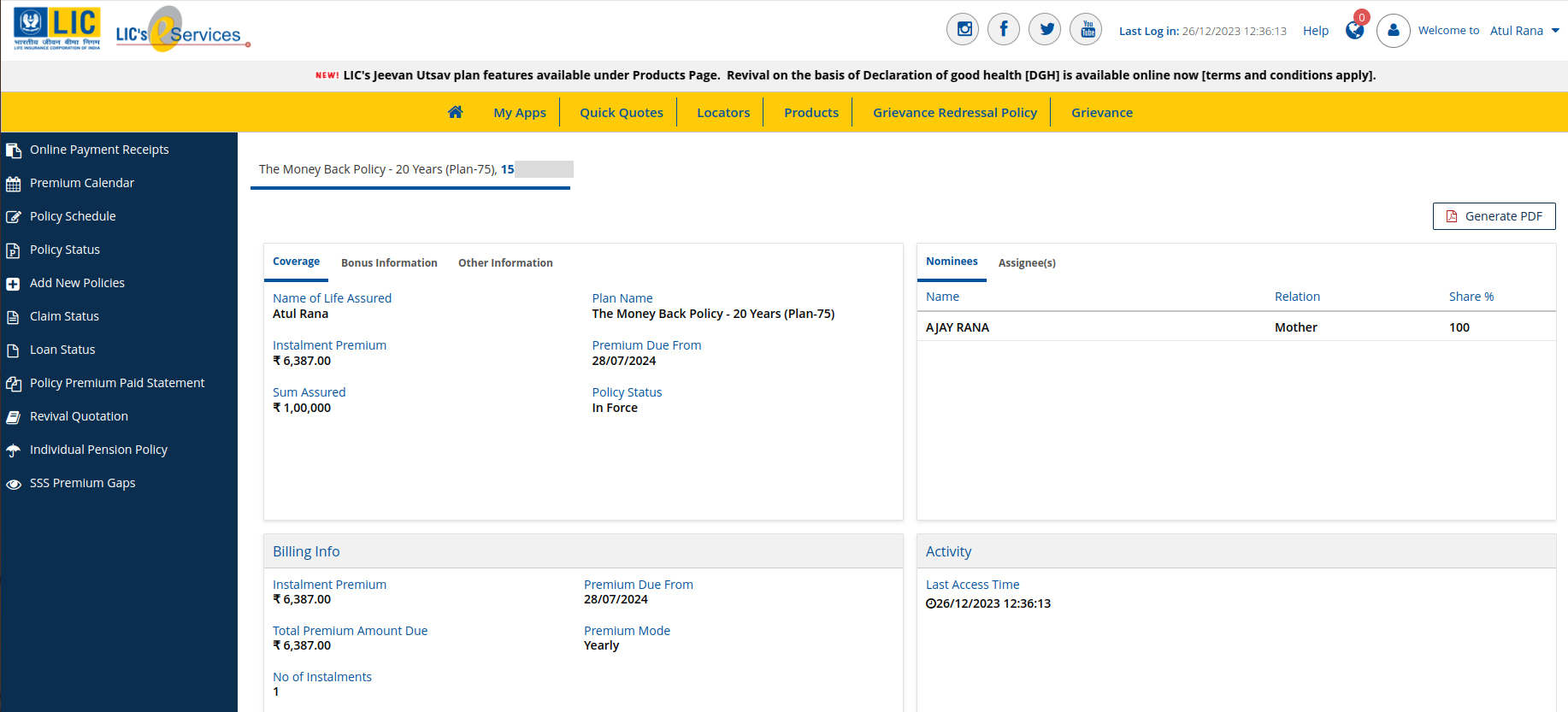Open Claim Status link

[x=64, y=316]
